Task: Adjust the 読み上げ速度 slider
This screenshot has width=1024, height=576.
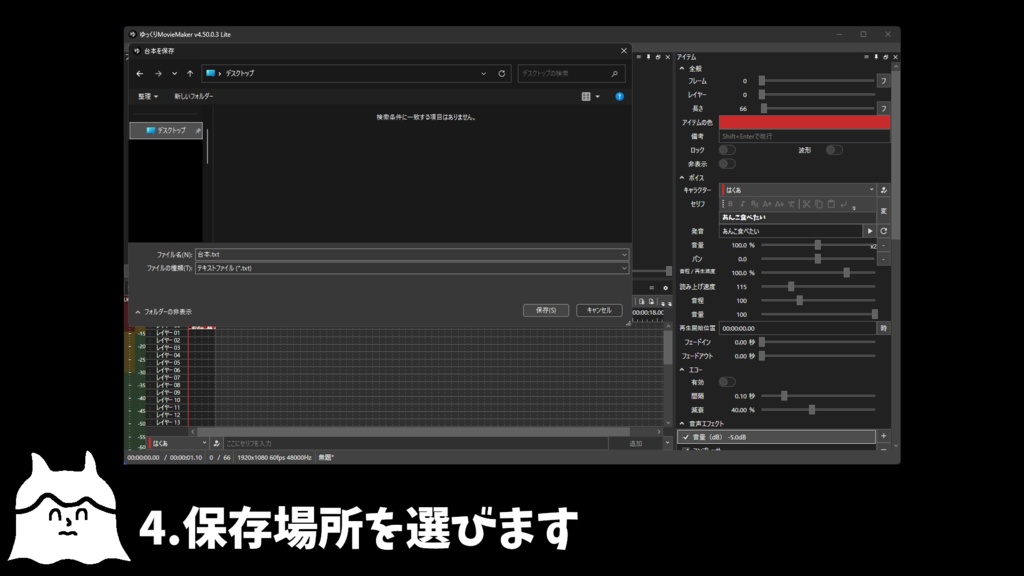Action: coord(818,287)
